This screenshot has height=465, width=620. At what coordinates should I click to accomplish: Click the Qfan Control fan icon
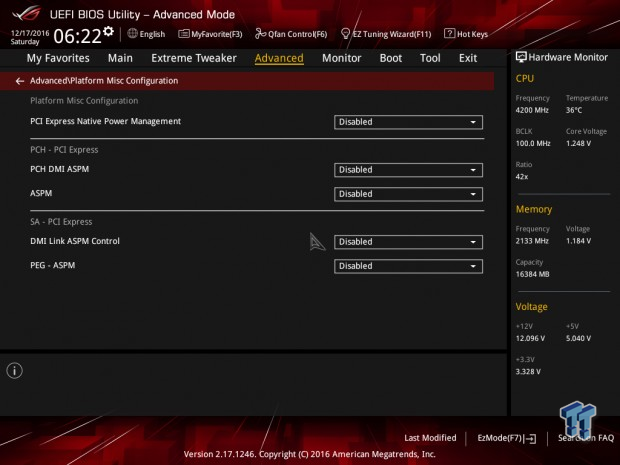click(260, 34)
